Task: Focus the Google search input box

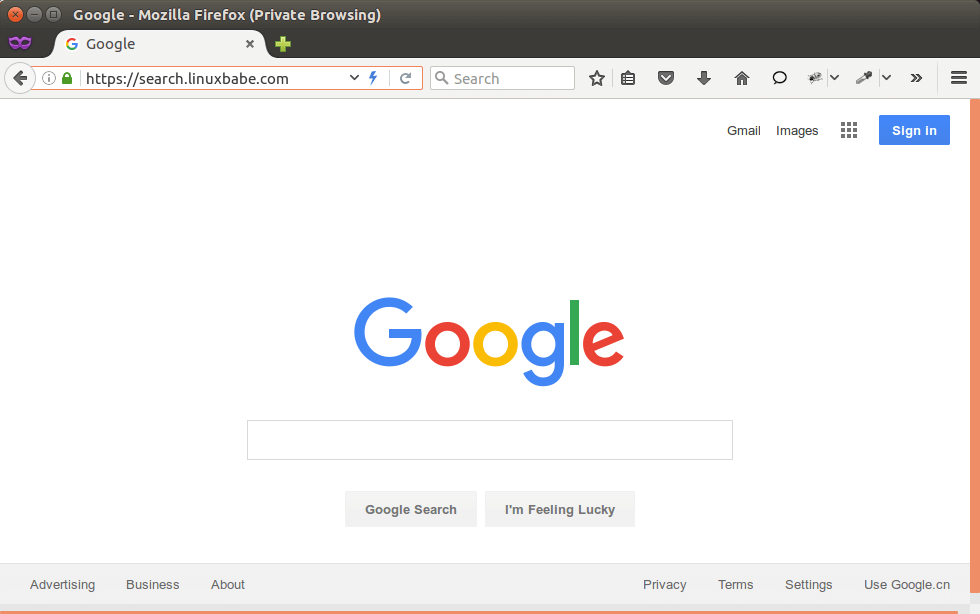Action: tap(489, 440)
